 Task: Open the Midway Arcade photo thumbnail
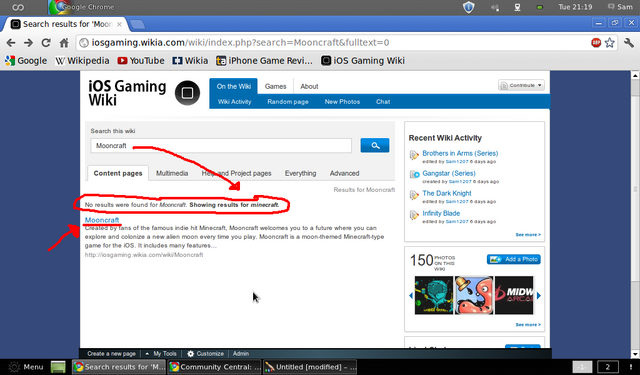tap(514, 295)
